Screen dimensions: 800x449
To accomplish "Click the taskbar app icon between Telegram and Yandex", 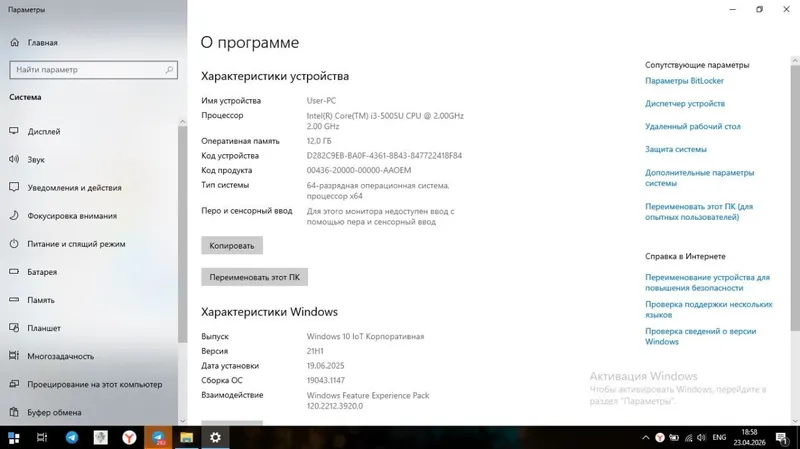I will coord(101,438).
